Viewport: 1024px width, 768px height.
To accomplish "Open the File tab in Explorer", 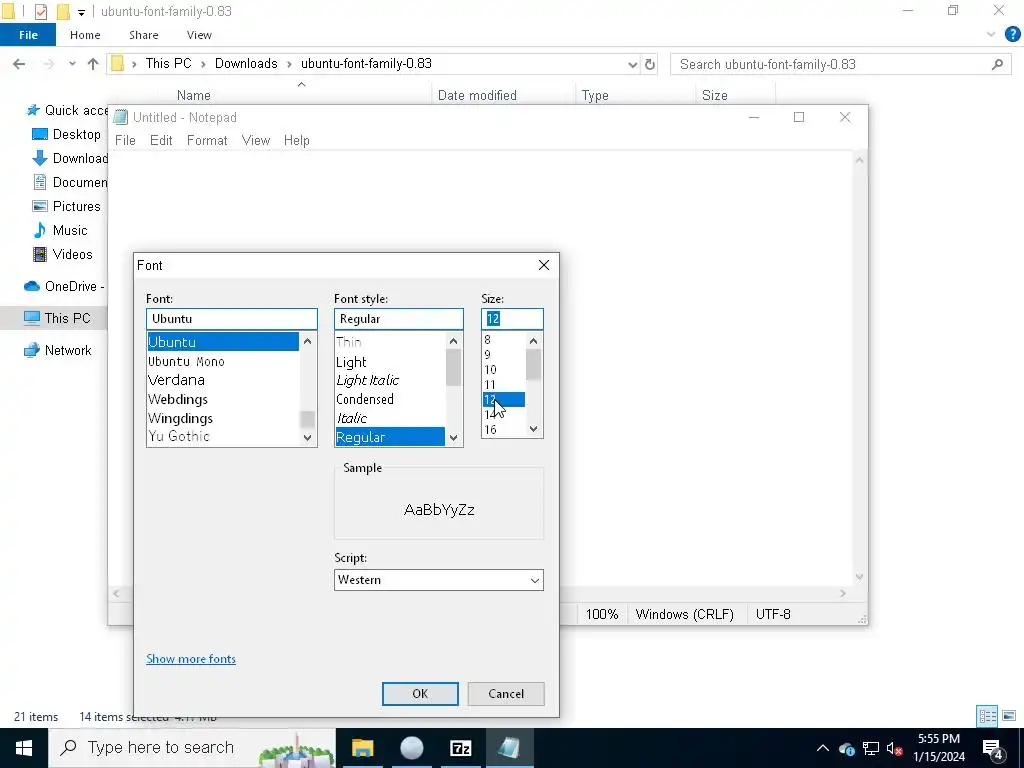I will [28, 35].
